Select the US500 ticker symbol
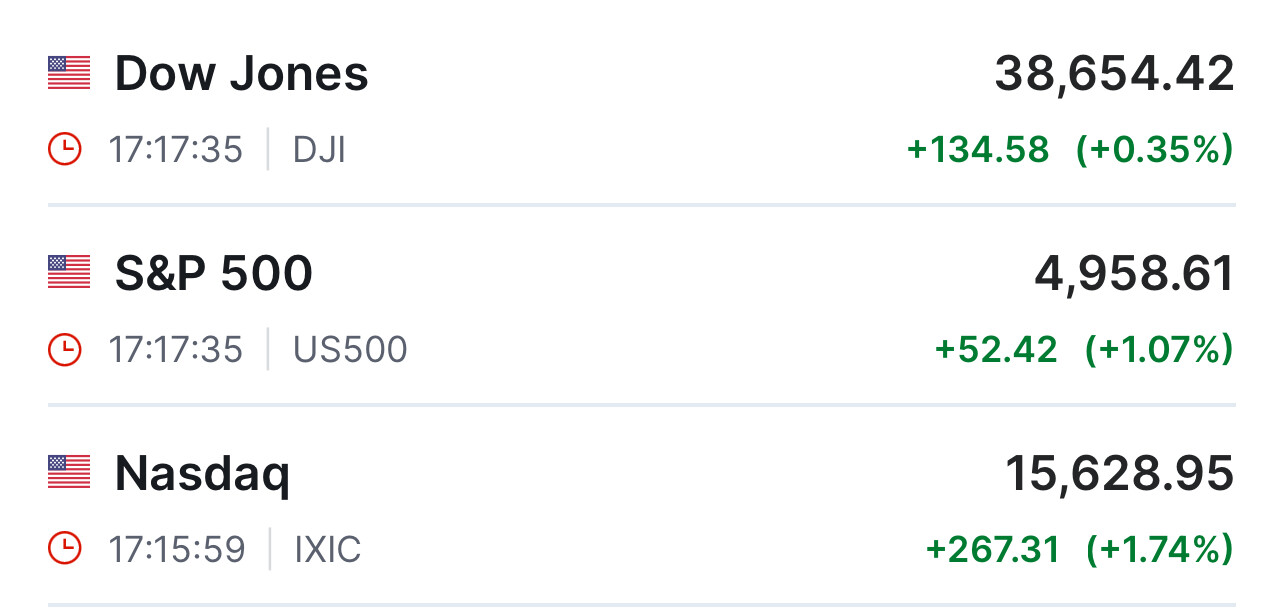1284x612 pixels. (350, 350)
